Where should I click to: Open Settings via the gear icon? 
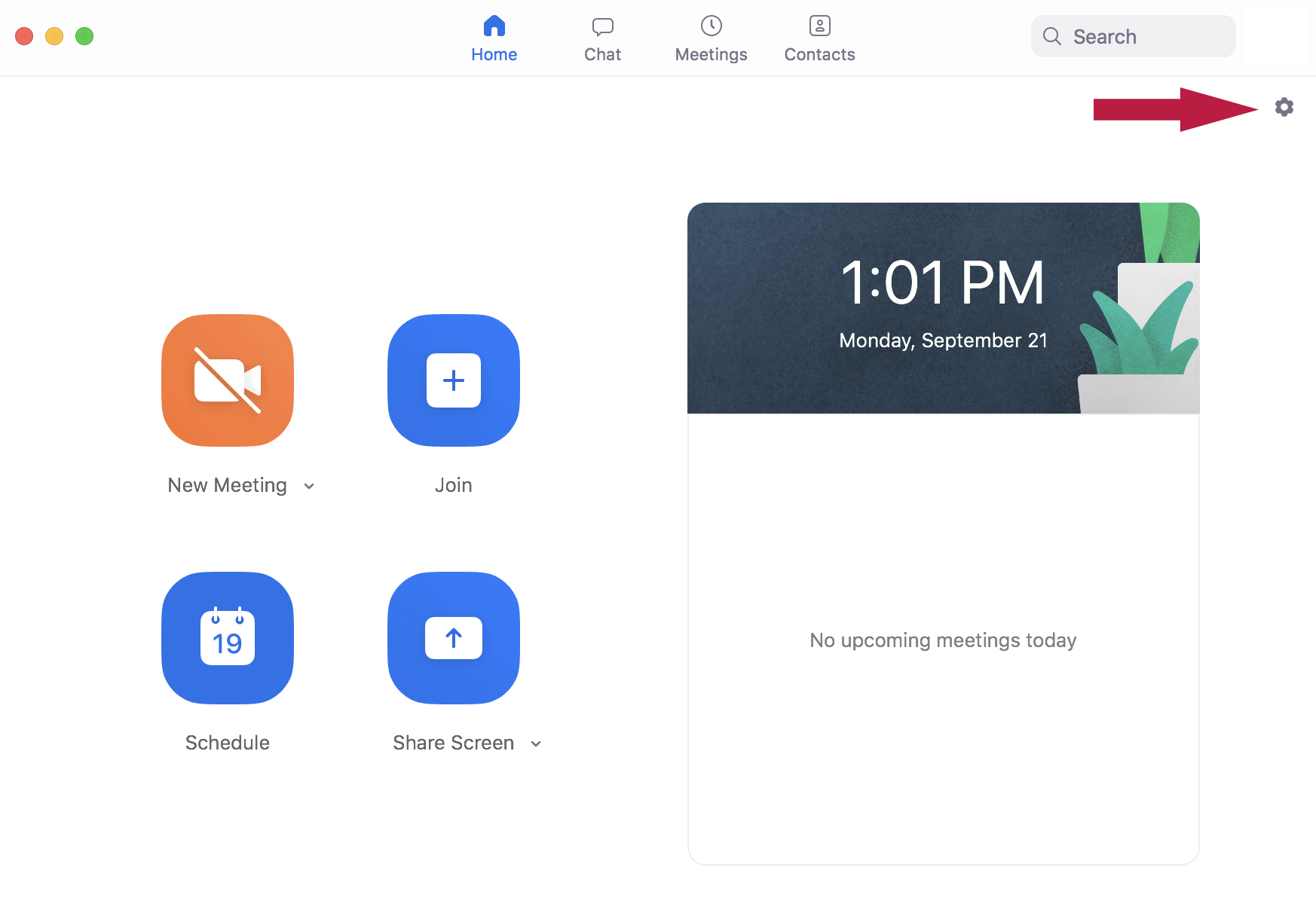coord(1284,107)
